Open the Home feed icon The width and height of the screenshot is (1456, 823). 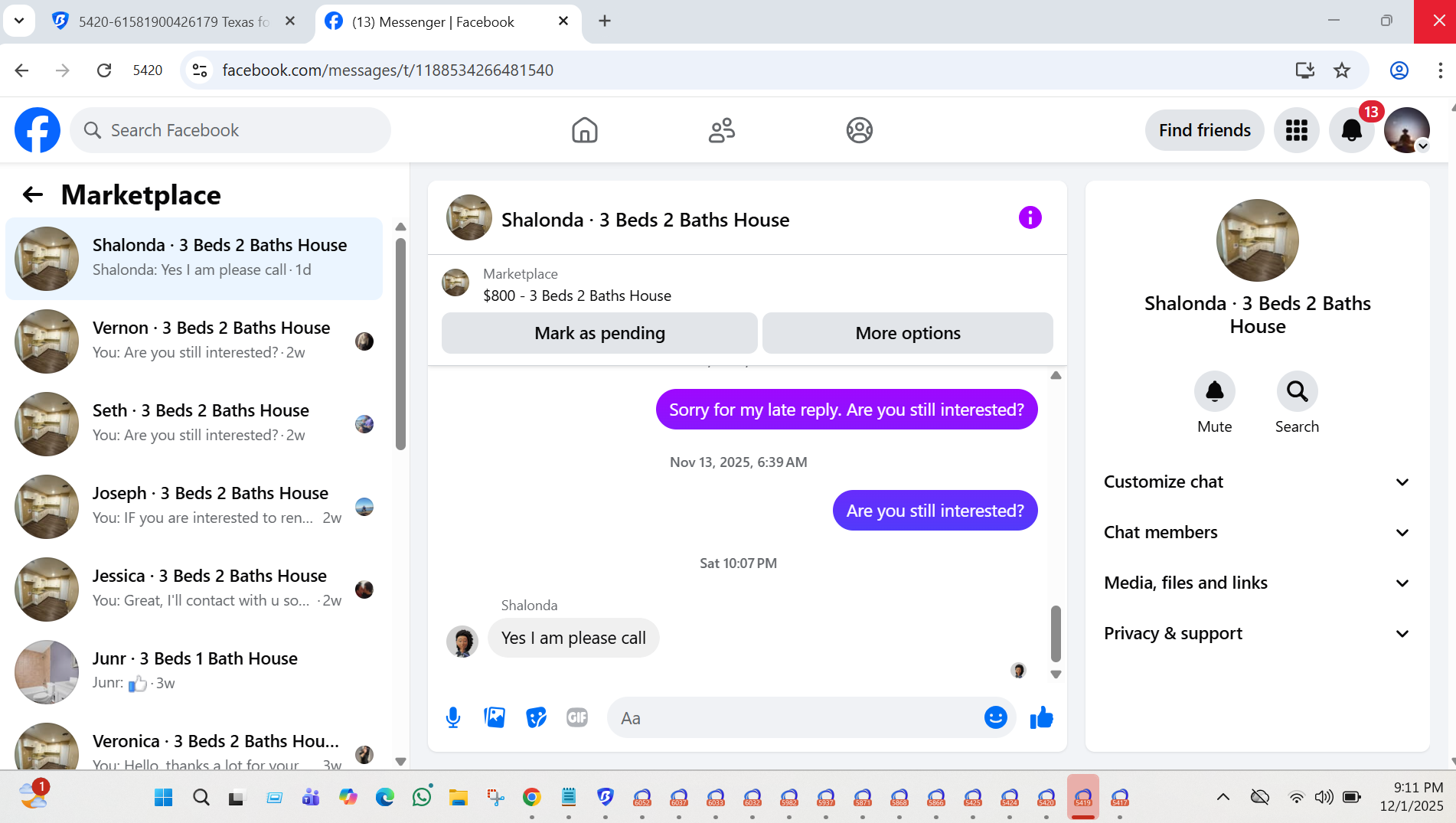pos(584,130)
